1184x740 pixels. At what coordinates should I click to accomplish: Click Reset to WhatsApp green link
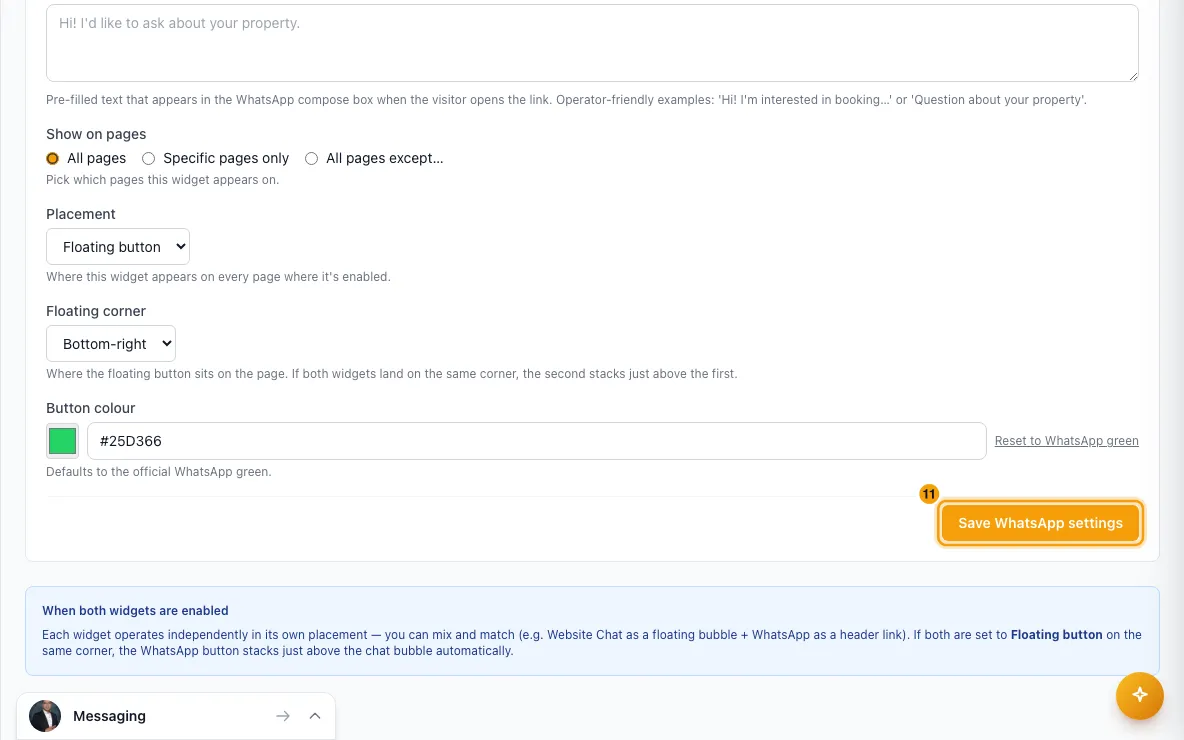[x=1066, y=441]
